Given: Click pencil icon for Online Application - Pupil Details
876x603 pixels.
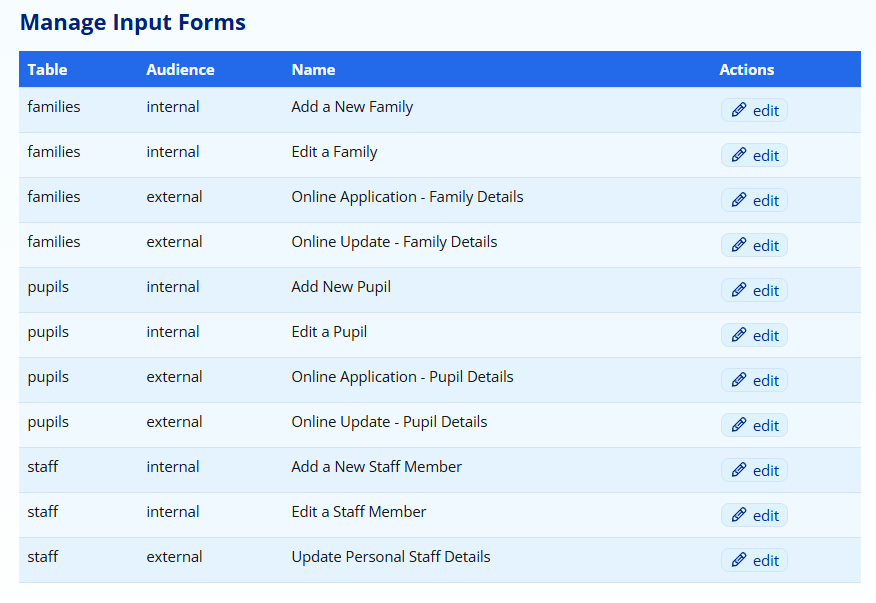Looking at the screenshot, I should [x=739, y=380].
